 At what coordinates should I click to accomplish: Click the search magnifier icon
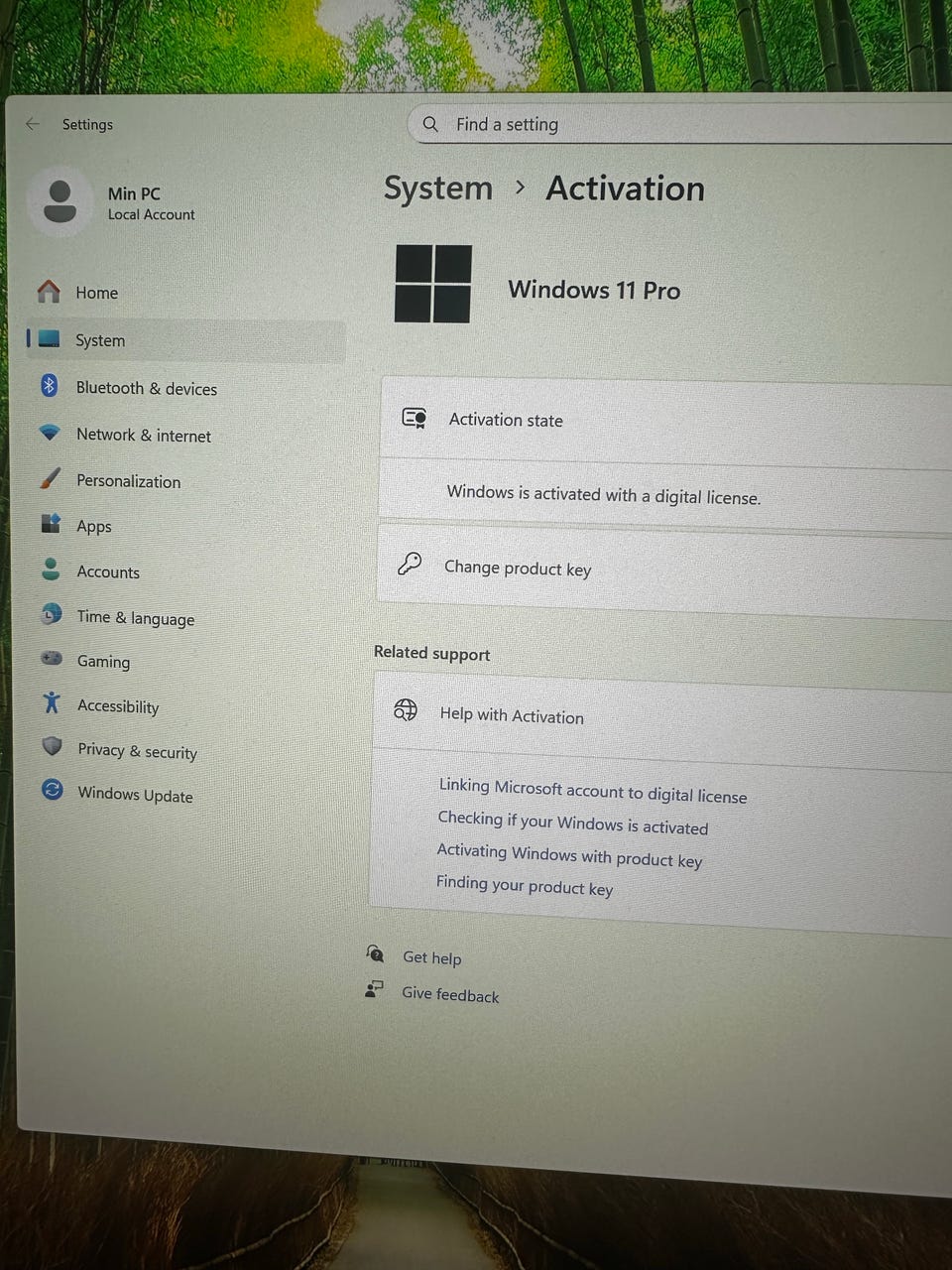click(430, 124)
